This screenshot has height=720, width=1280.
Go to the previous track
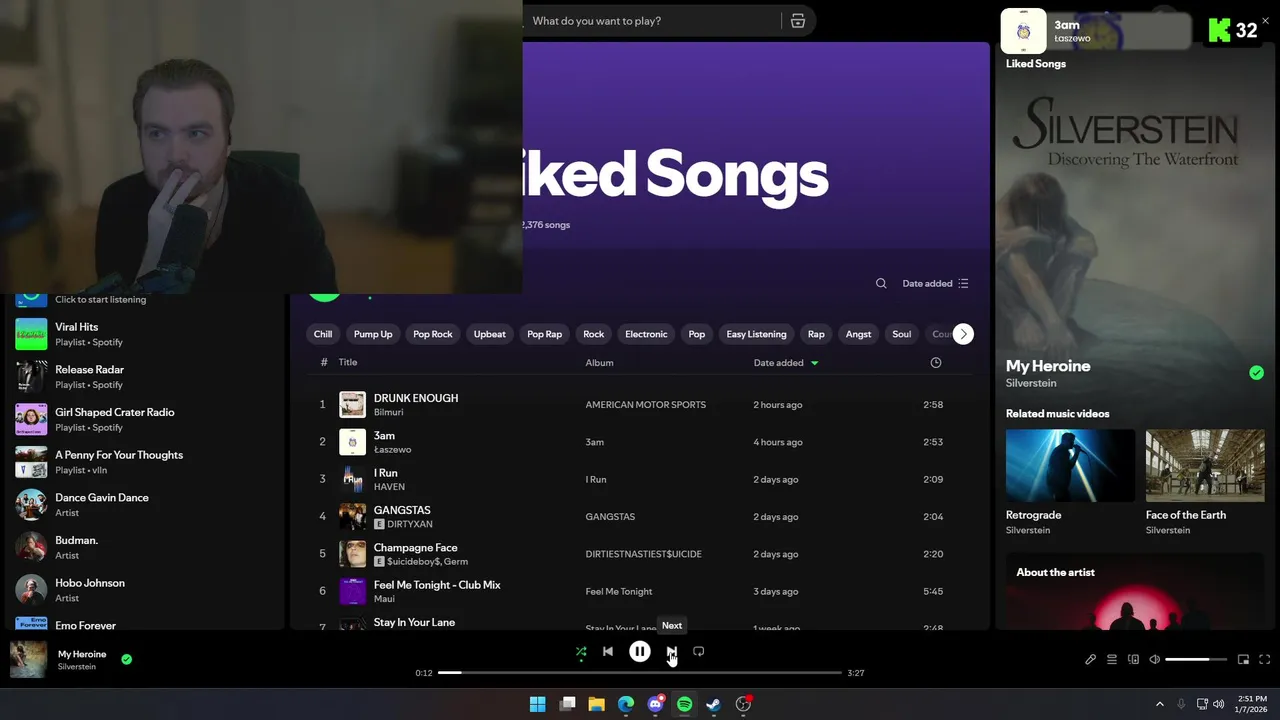click(608, 652)
